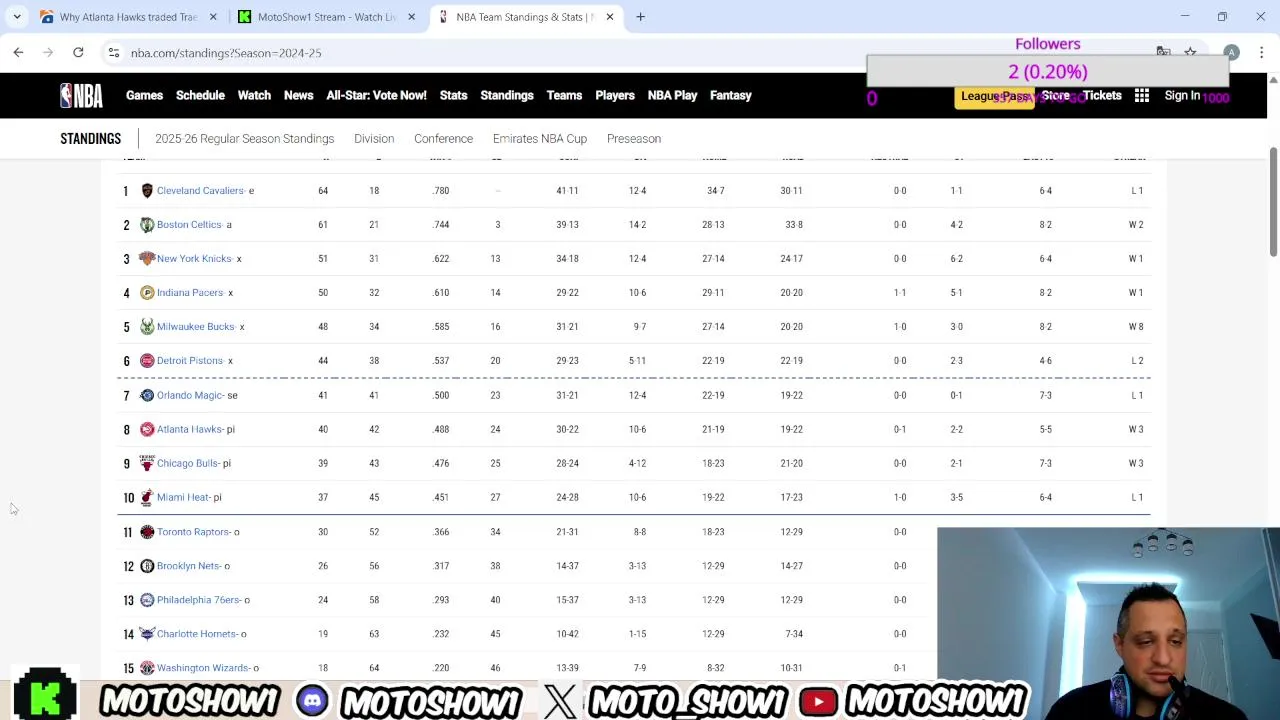Close the NBA Team Standings tab
Screen dimensions: 1280x720
click(x=609, y=16)
